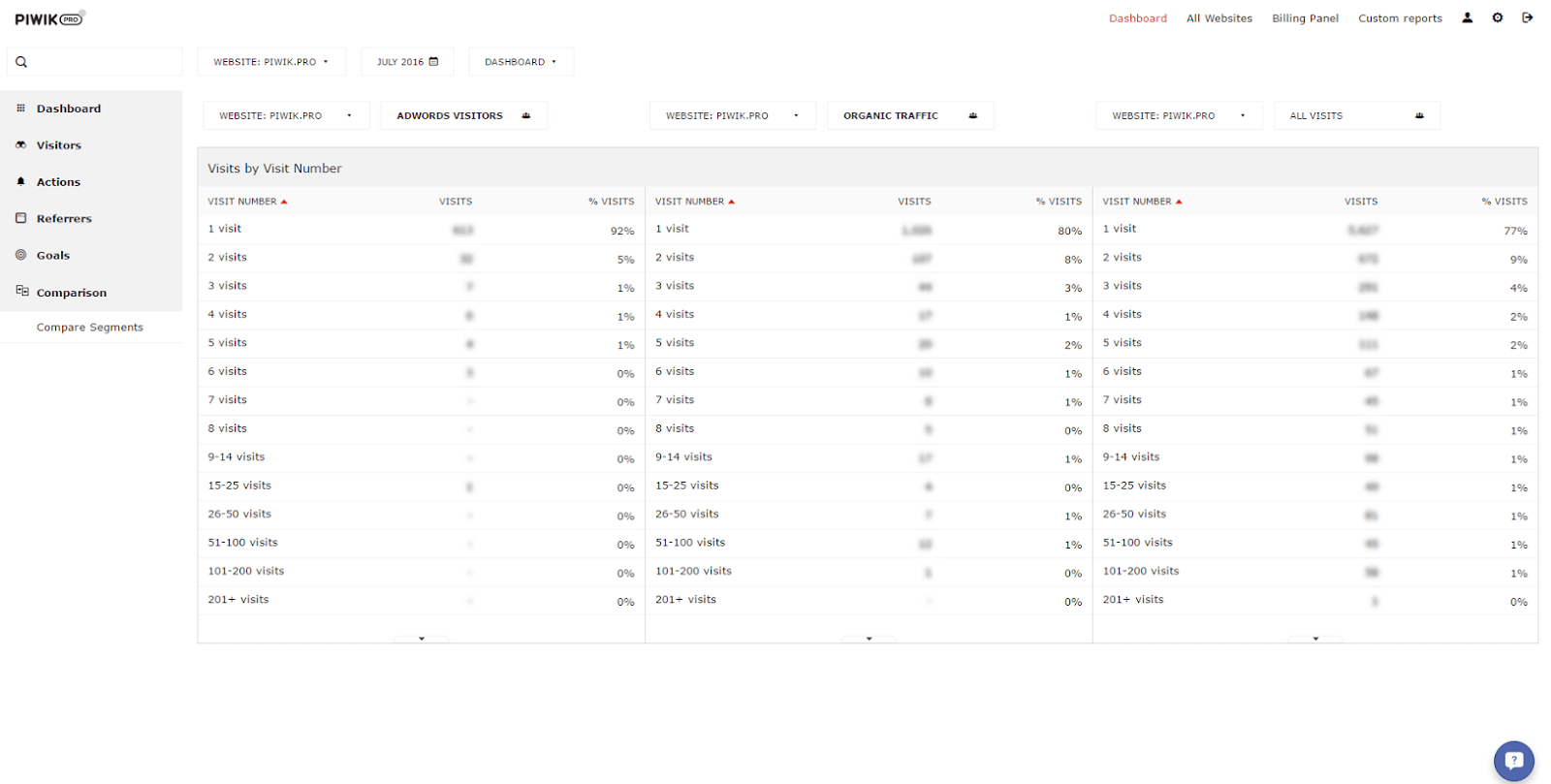Open the All Visits segment selector
This screenshot has height=784, width=1551.
(x=1357, y=115)
